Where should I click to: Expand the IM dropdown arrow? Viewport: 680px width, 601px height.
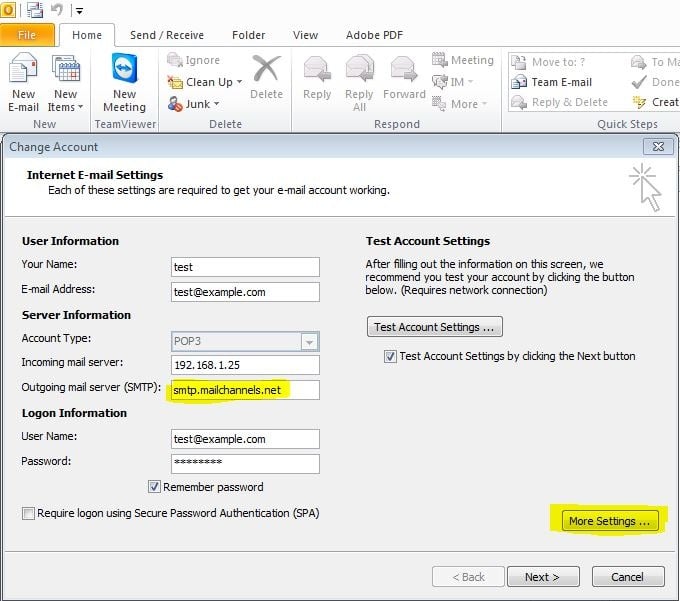470,82
